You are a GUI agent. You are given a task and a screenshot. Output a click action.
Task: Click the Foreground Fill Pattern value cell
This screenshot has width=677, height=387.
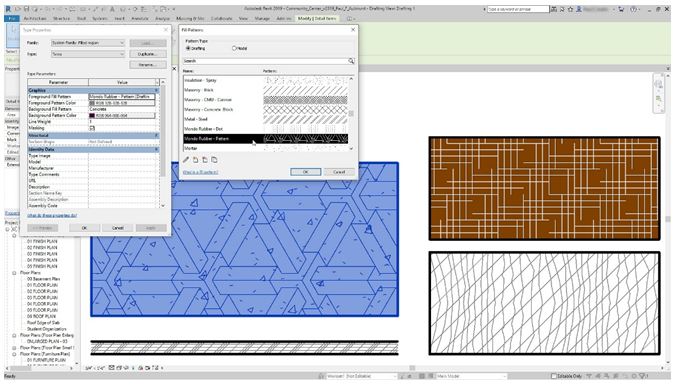tap(122, 97)
